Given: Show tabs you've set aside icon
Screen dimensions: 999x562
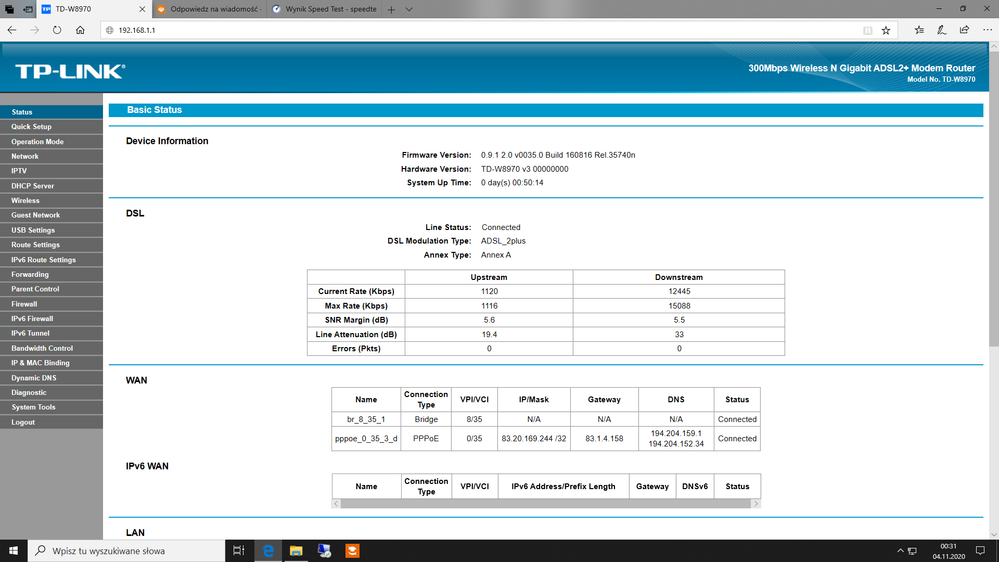Looking at the screenshot, I should tap(10, 10).
